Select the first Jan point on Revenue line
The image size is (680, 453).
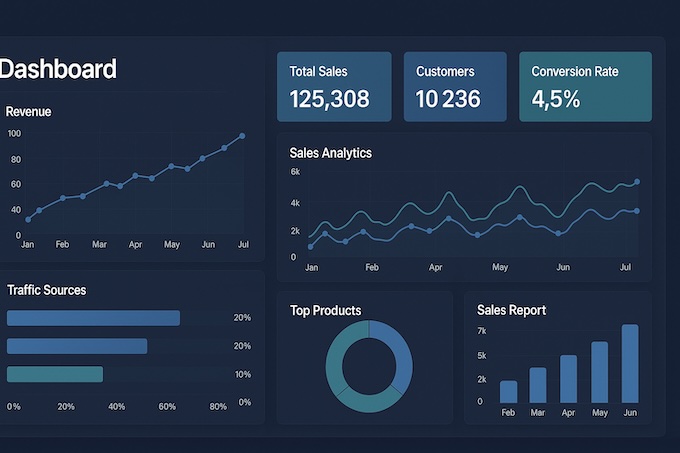pos(28,219)
